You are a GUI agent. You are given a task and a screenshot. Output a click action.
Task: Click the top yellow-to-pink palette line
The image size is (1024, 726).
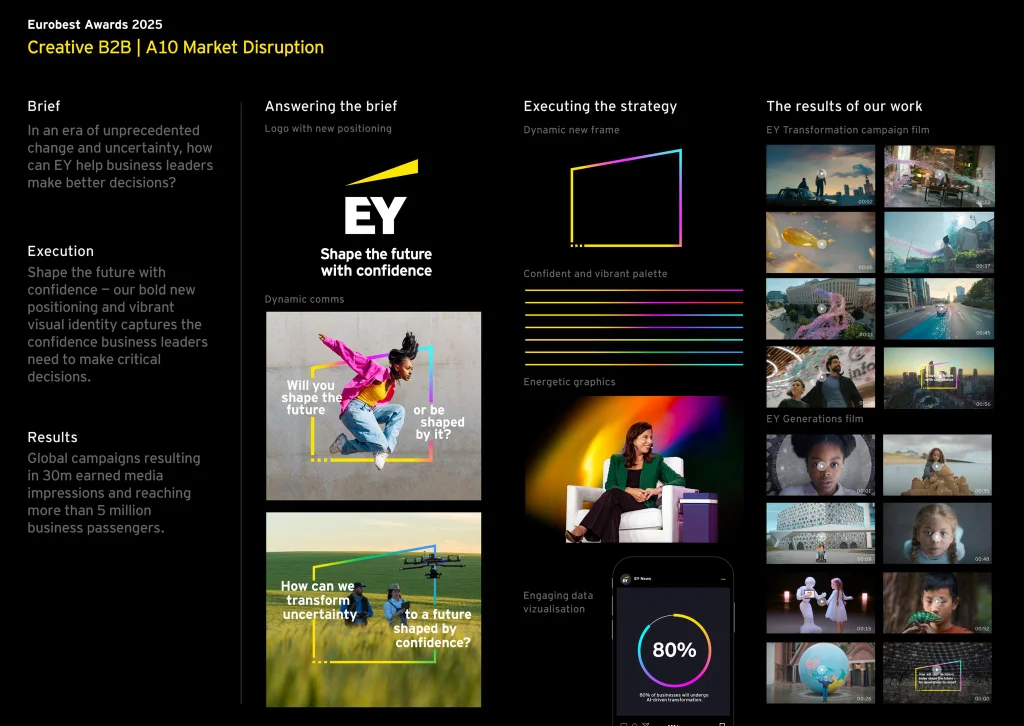tap(633, 291)
